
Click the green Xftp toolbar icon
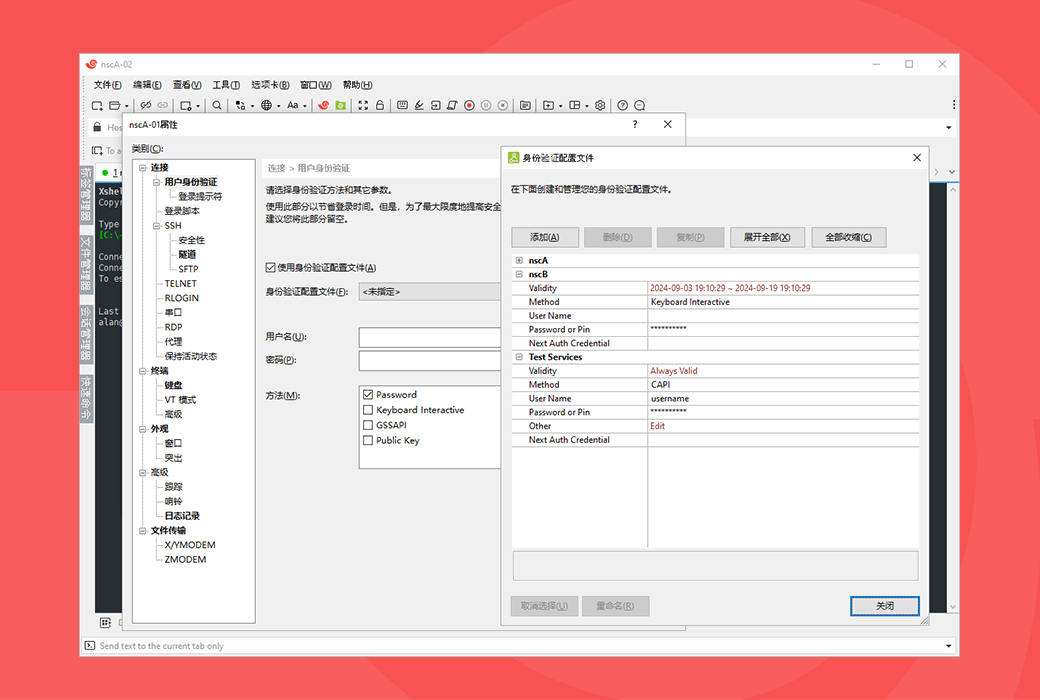coord(340,105)
